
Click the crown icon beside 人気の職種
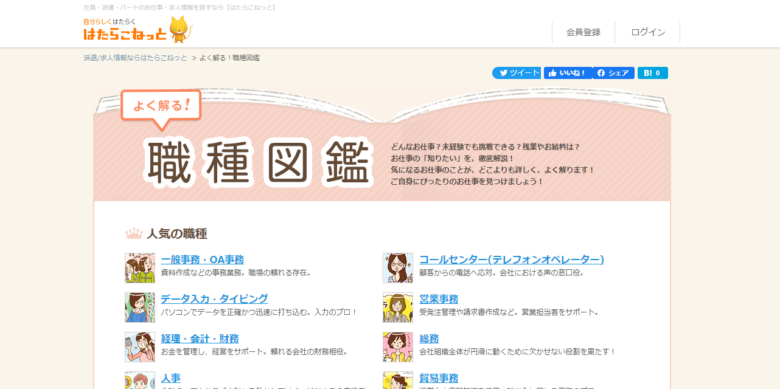[x=134, y=233]
